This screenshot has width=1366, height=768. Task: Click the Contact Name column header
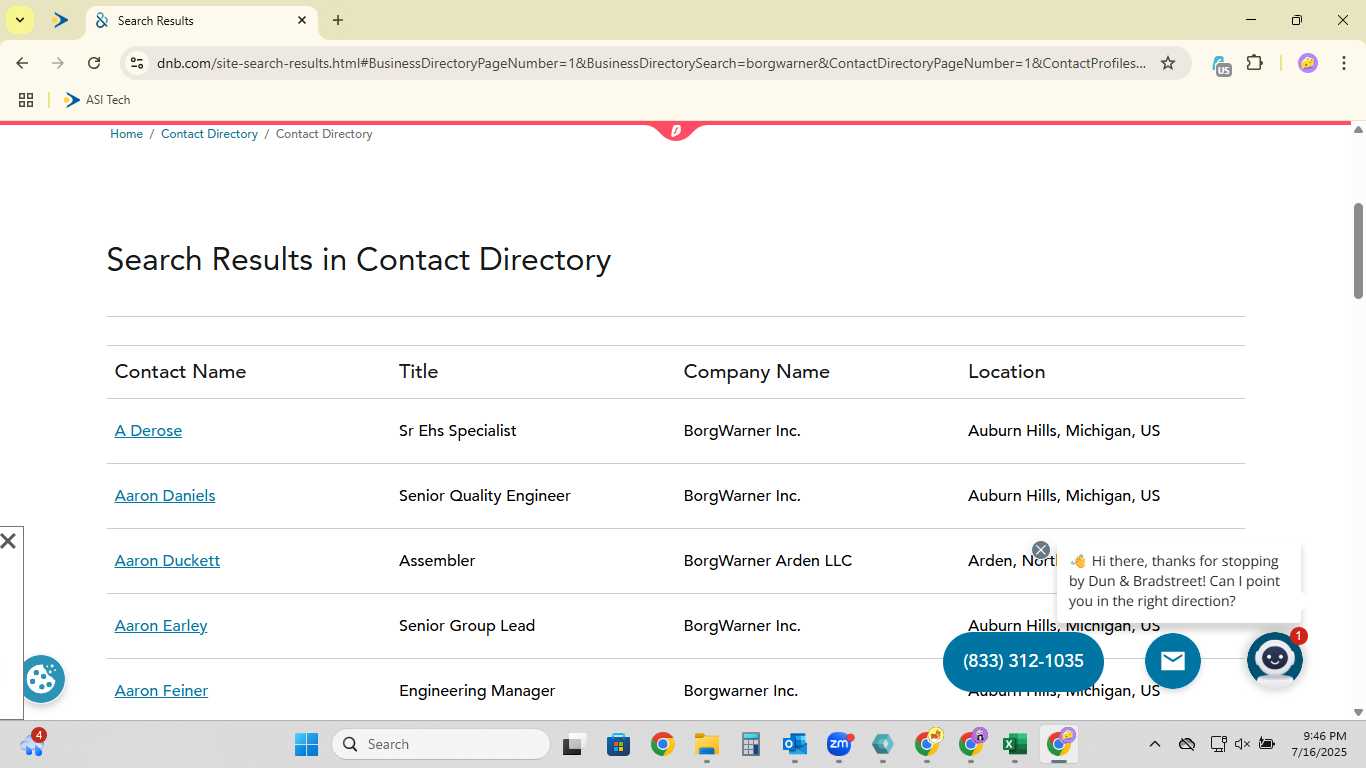tap(180, 372)
